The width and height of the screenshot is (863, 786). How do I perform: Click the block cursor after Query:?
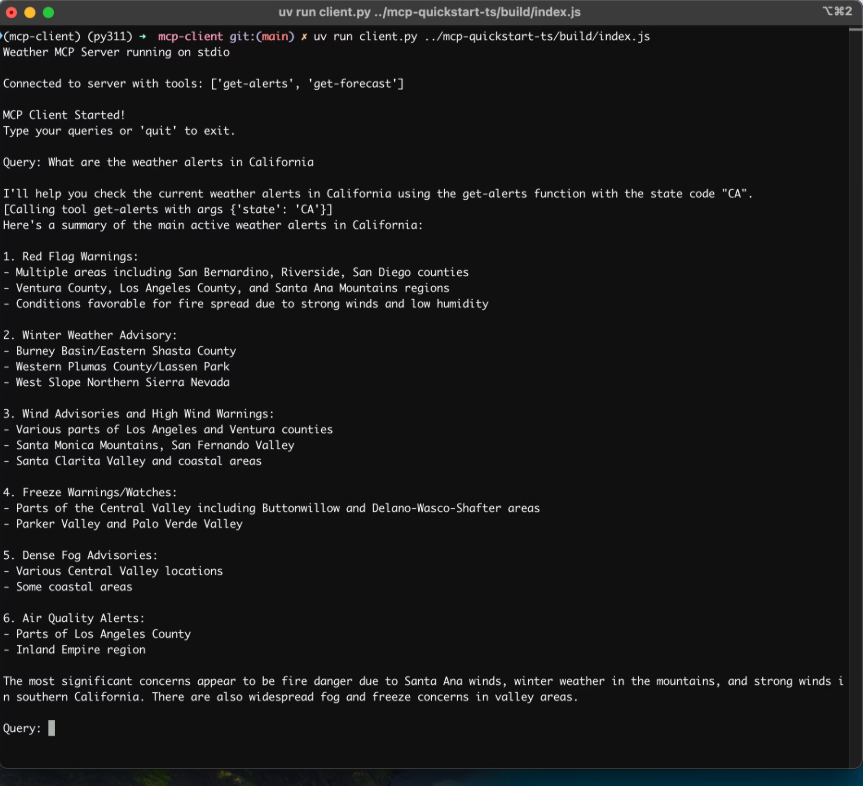tap(51, 728)
